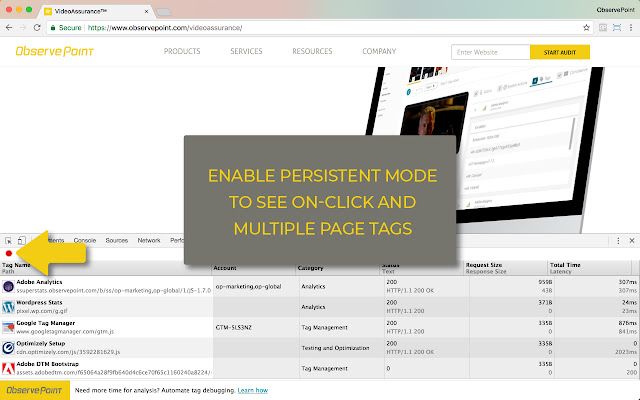Viewport: 640px width, 400px height.
Task: Click the pixel.wp.com/g.gif path
Action: (x=42, y=311)
